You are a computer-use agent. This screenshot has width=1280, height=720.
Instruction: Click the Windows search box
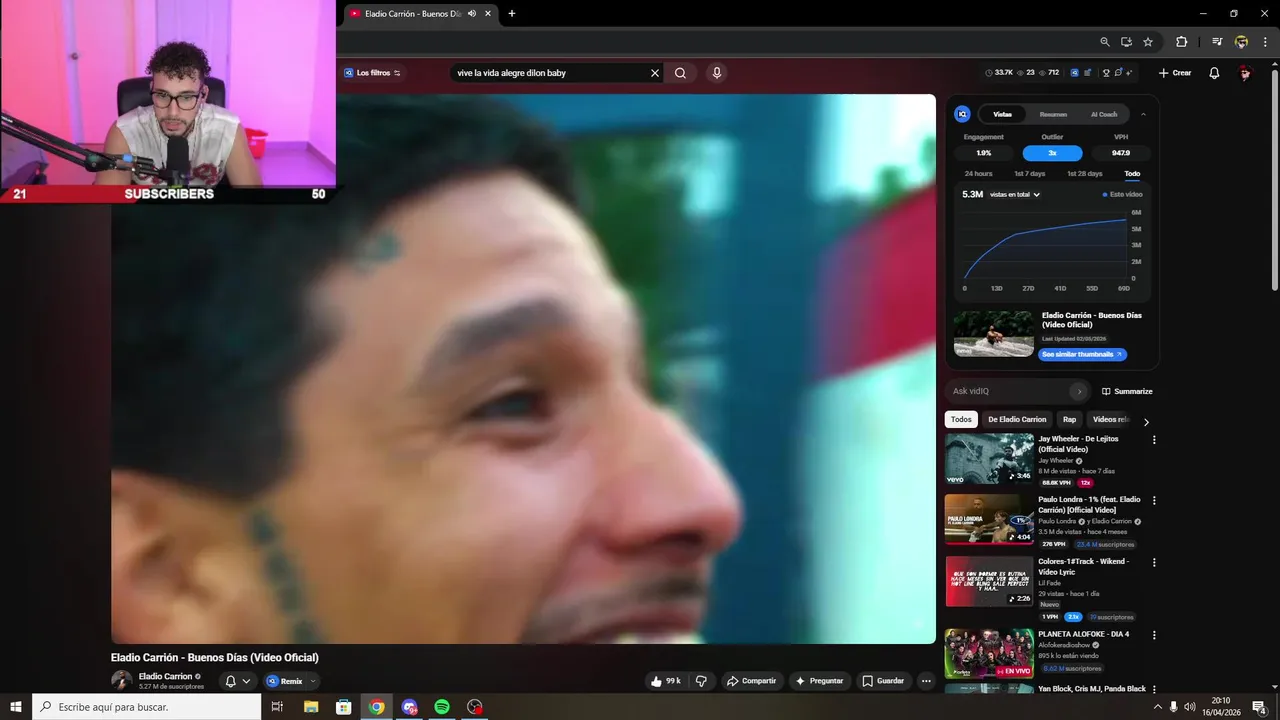pos(147,707)
